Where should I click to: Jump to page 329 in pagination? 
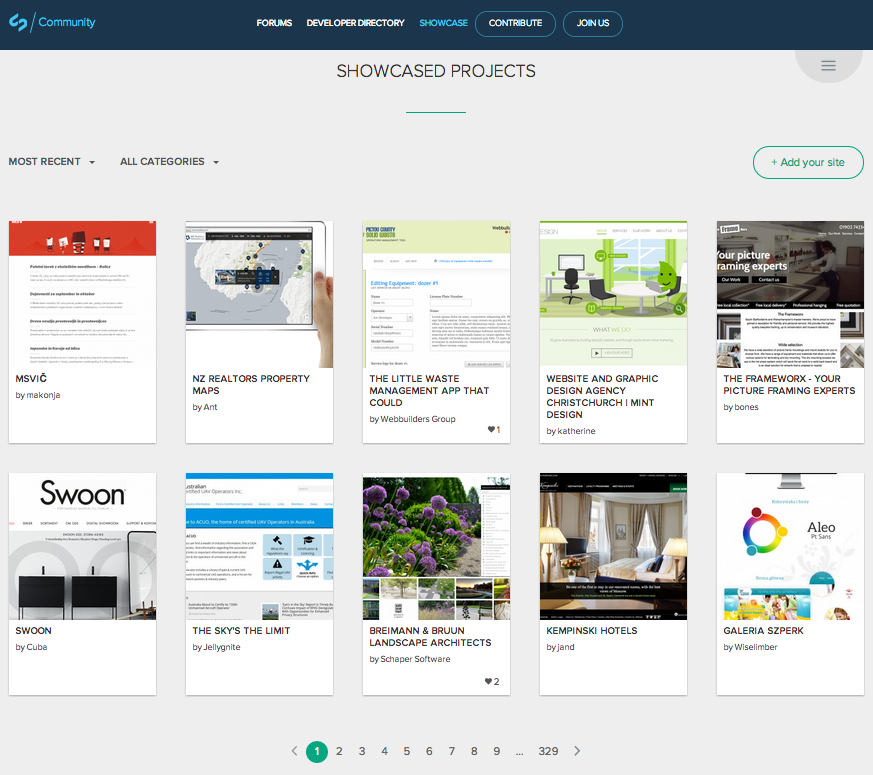[548, 751]
